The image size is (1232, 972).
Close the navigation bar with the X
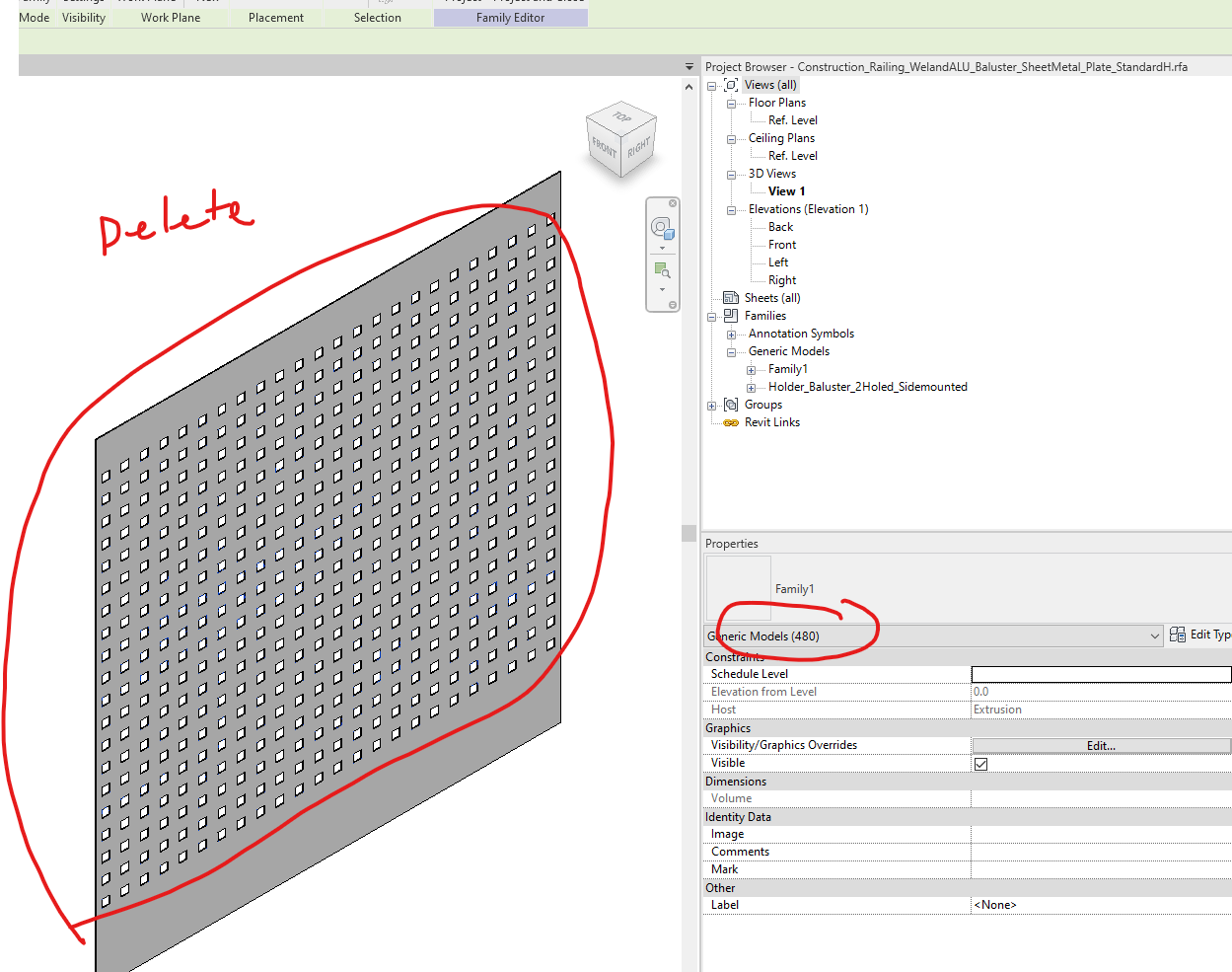tap(673, 203)
